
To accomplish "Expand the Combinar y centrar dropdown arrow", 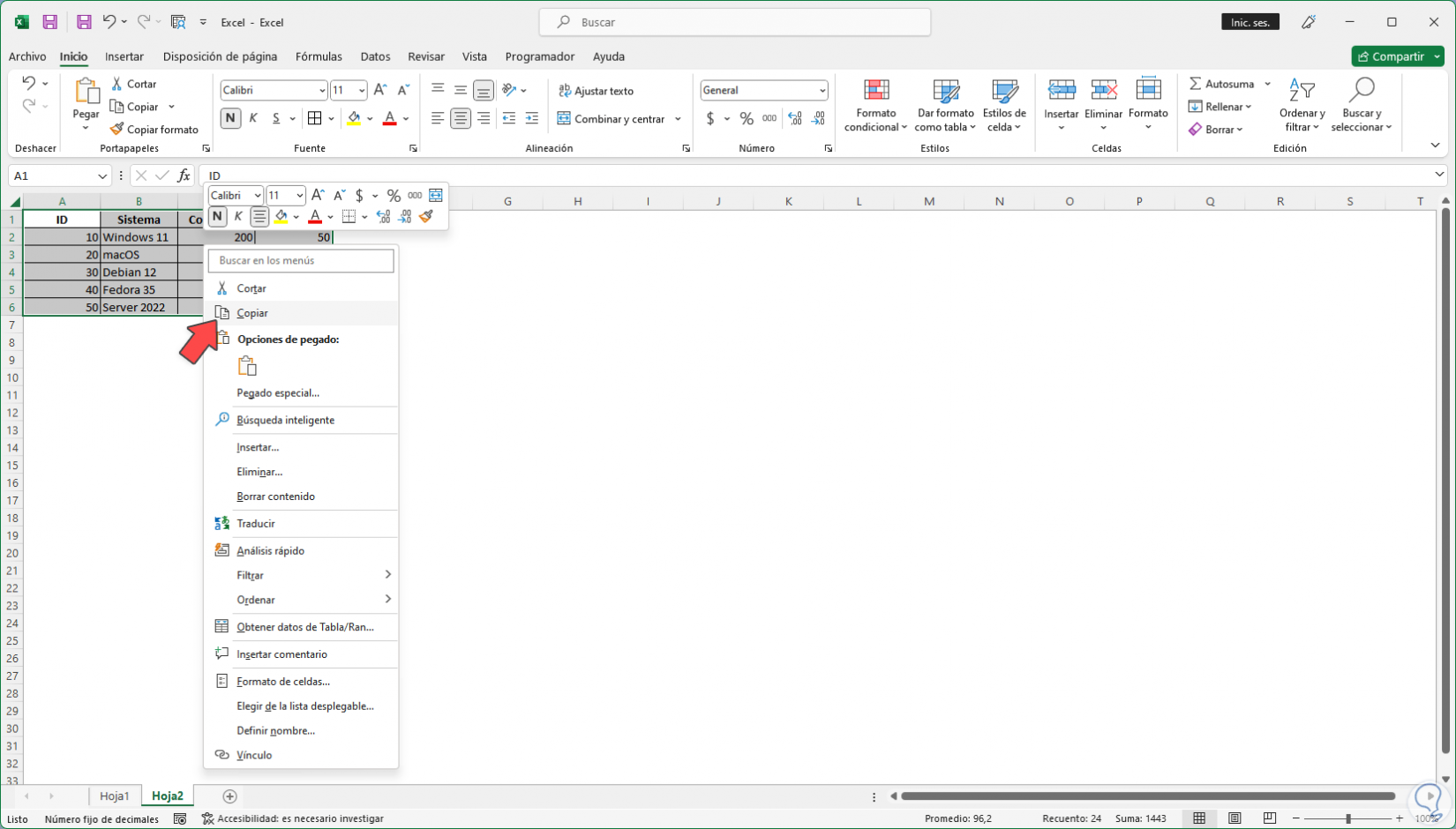I will click(678, 119).
